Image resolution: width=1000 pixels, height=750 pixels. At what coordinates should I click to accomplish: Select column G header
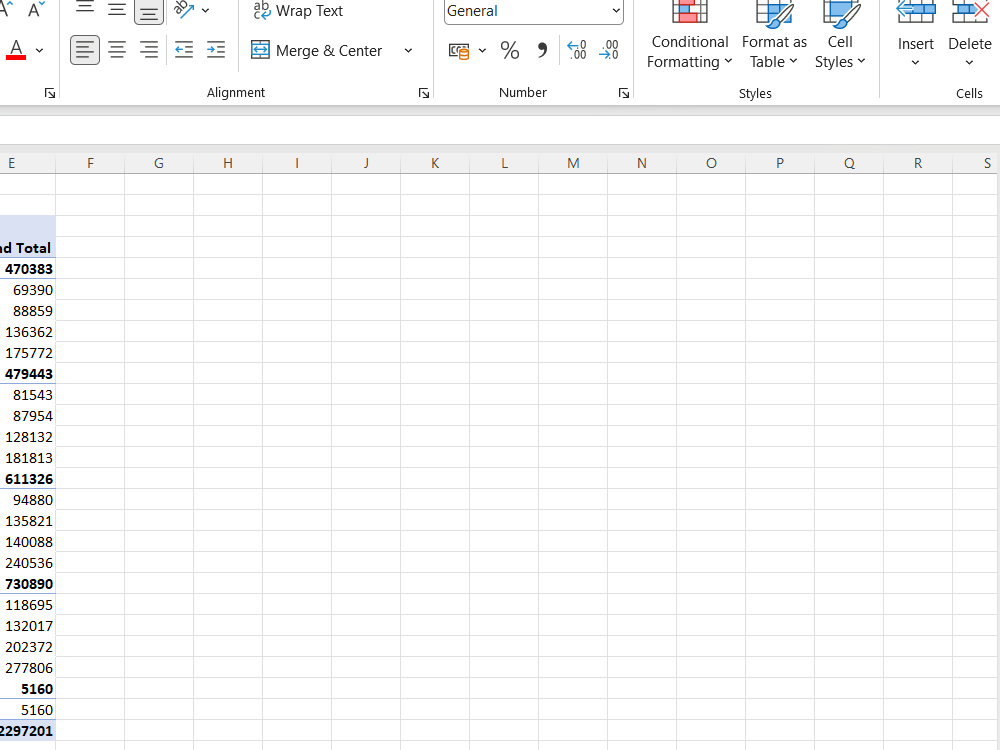point(159,163)
